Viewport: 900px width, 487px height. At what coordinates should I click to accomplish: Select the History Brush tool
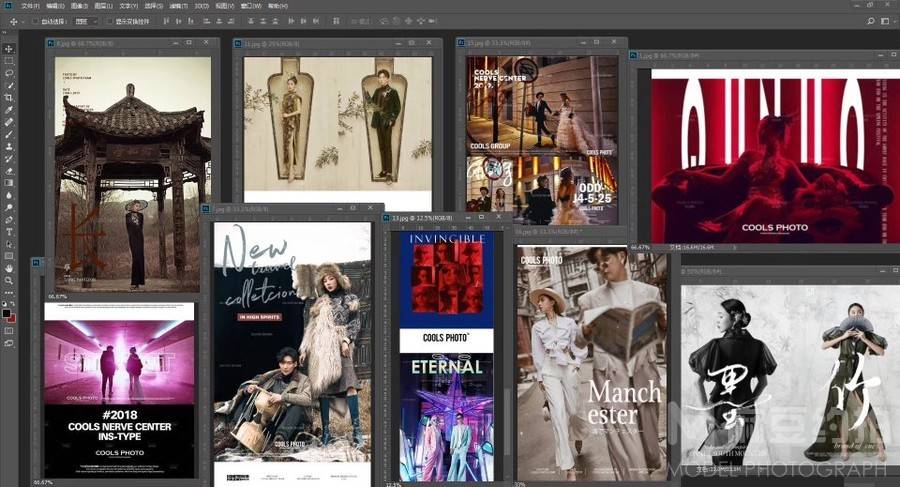click(9, 158)
